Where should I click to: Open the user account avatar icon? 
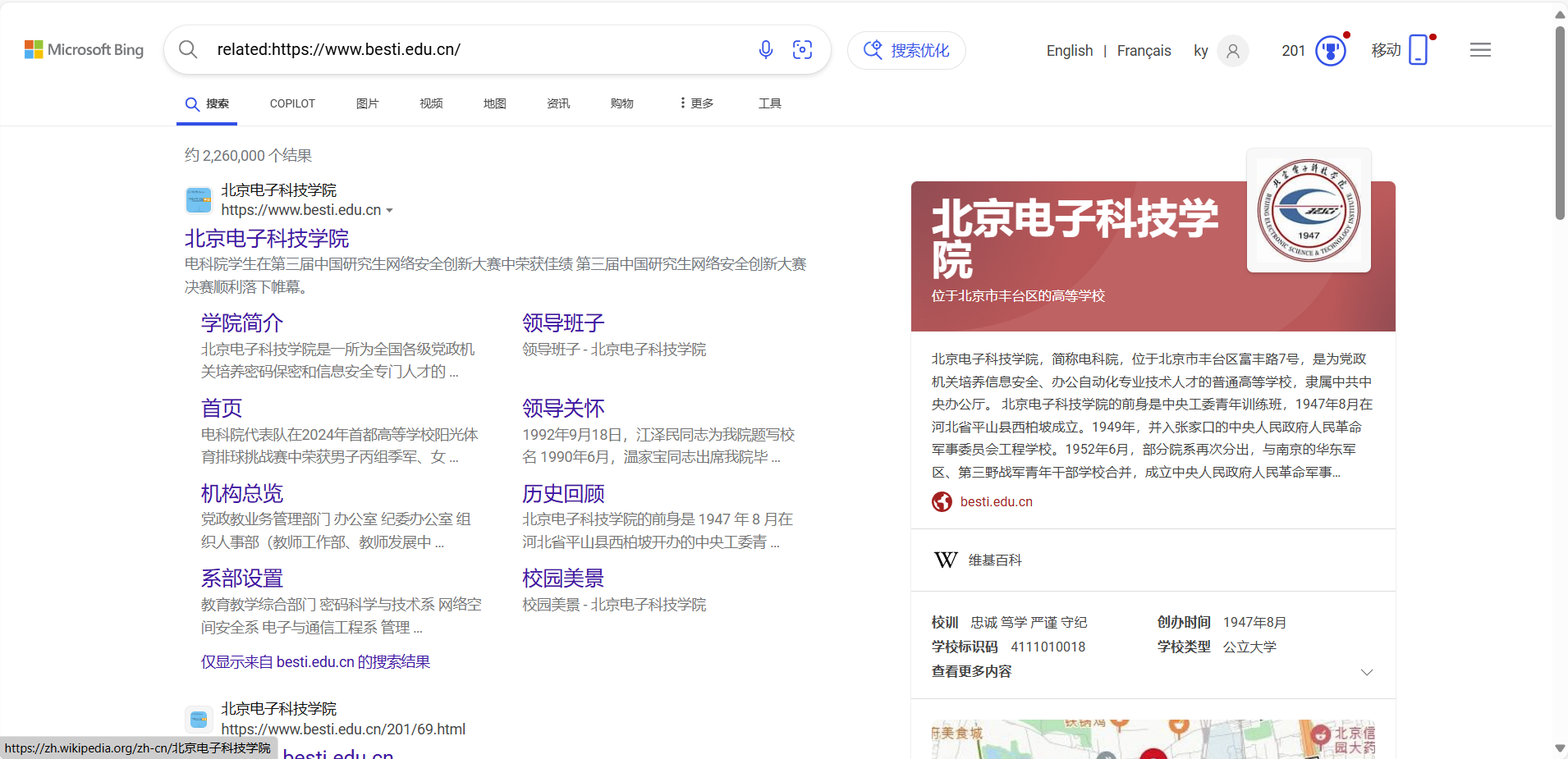(1232, 51)
